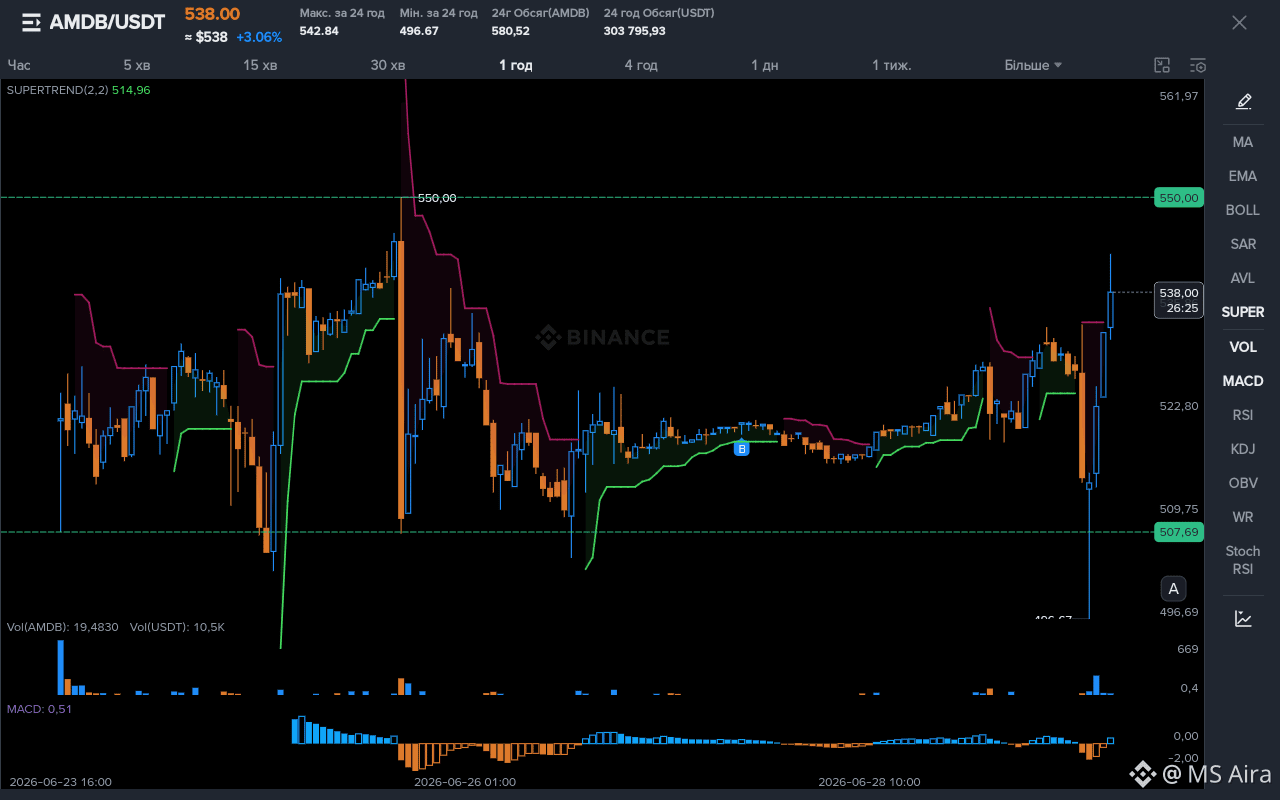Toggle the WR indicator

pos(1243,517)
